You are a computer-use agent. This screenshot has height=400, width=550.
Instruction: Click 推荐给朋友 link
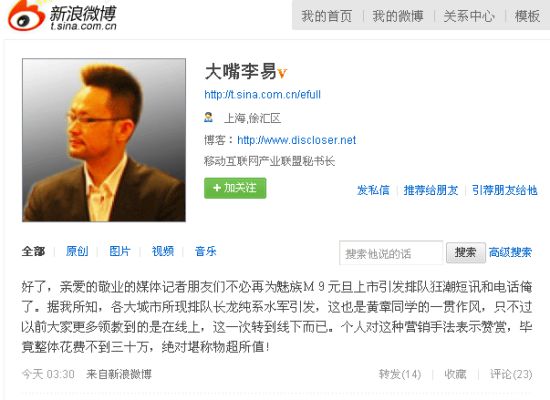[x=431, y=190]
